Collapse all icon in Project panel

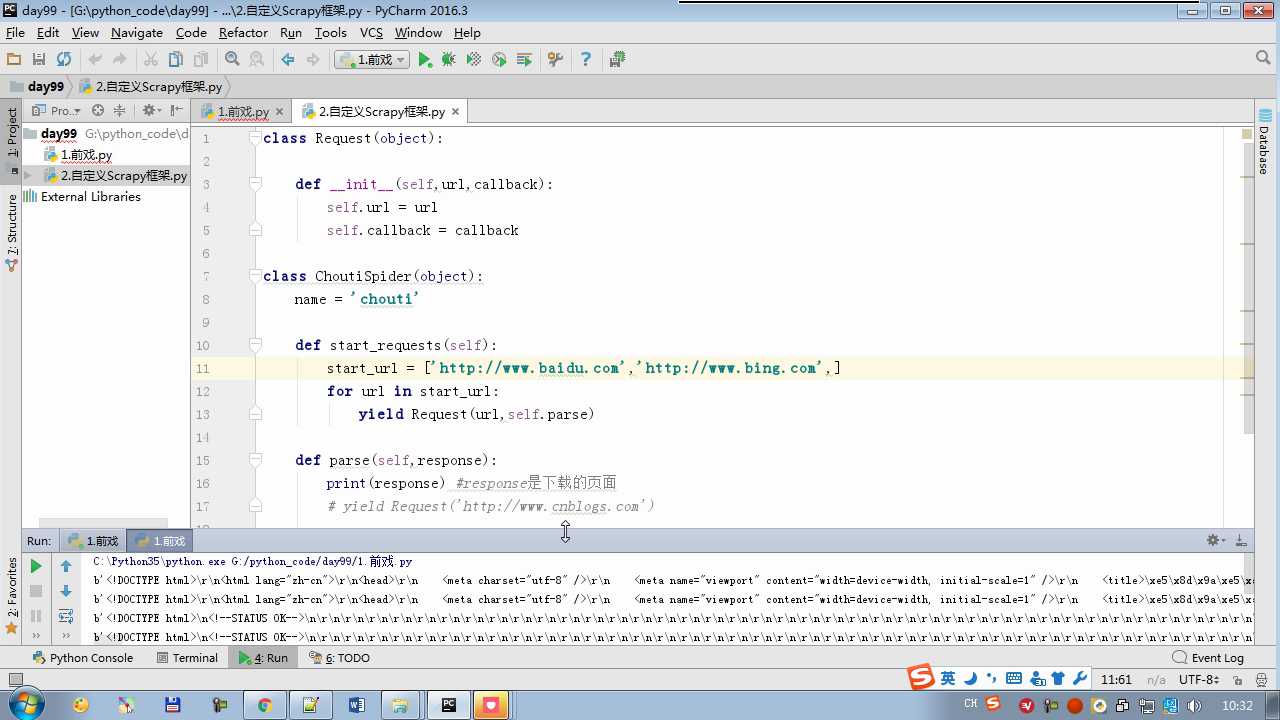[119, 111]
